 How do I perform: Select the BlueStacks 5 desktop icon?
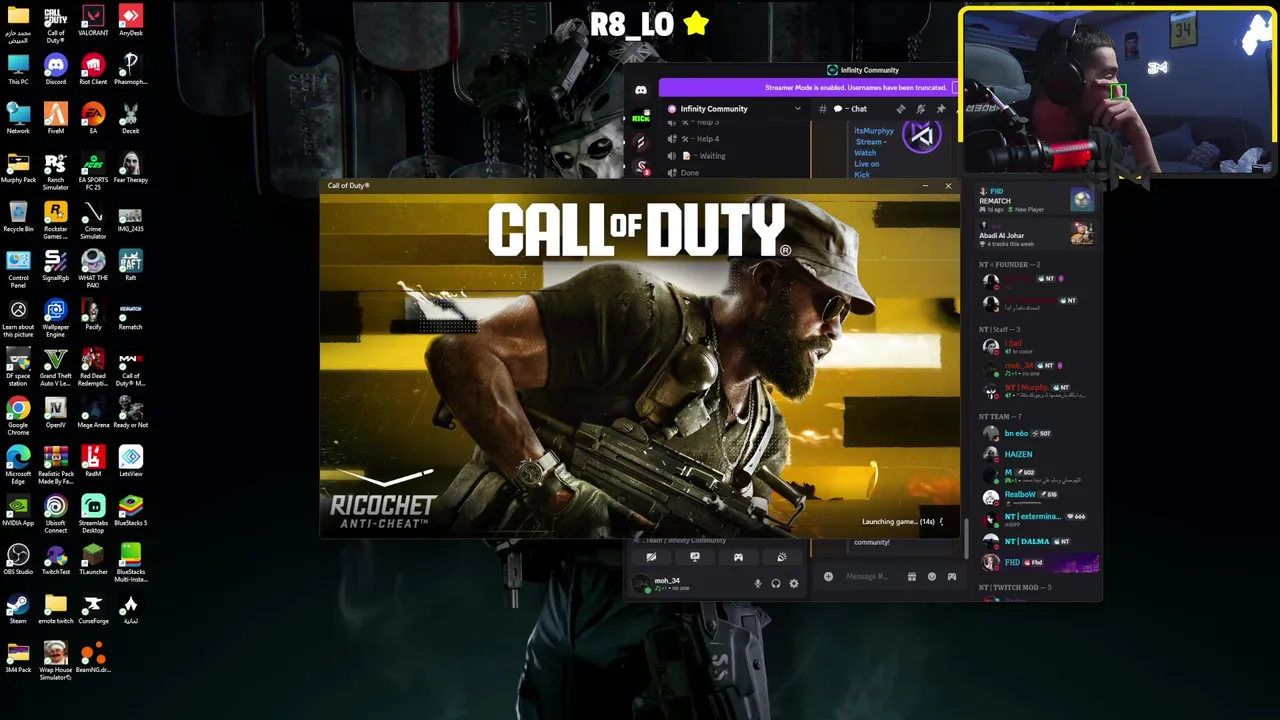[x=130, y=511]
